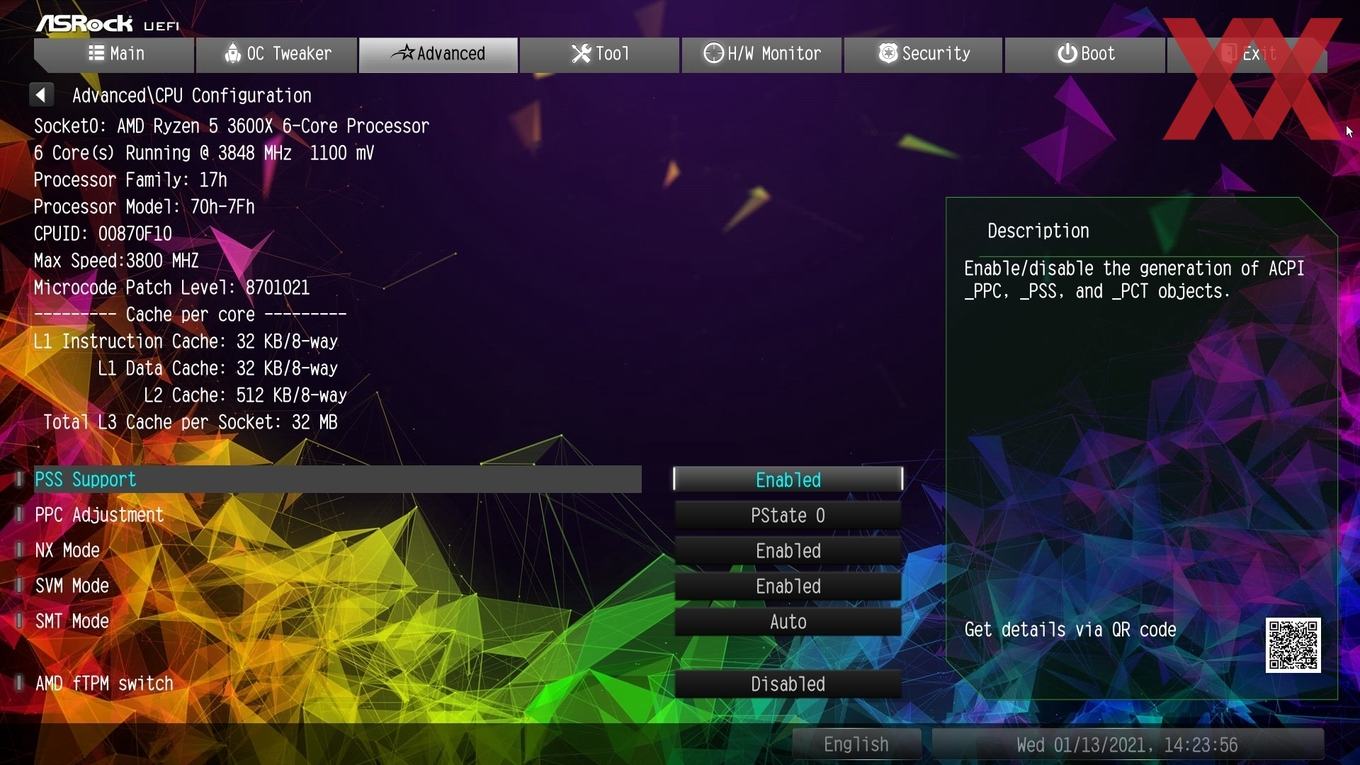Open SMT Mode Auto dropdown

pos(788,622)
